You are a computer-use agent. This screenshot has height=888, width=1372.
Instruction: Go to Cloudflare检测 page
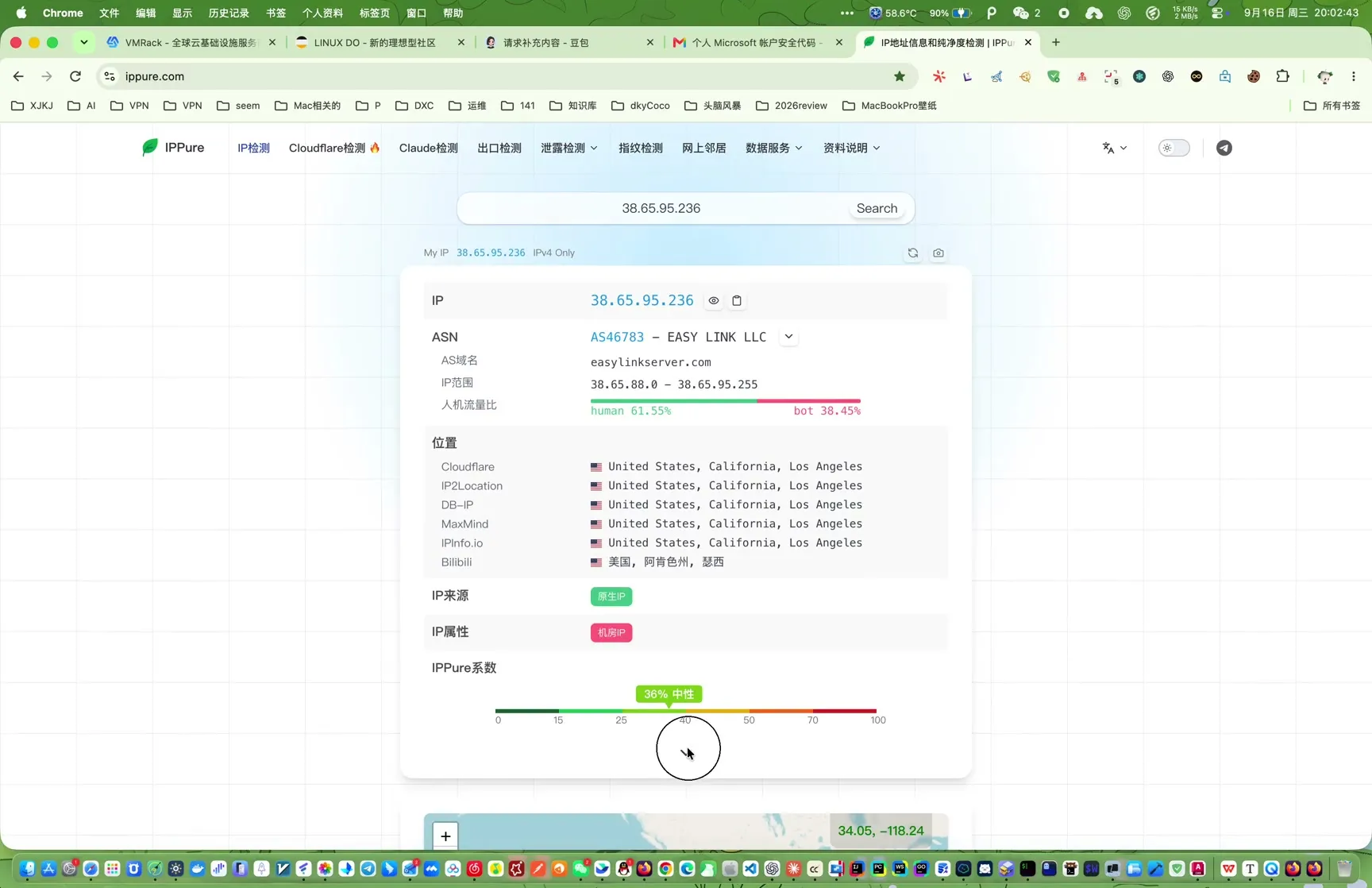(x=334, y=148)
